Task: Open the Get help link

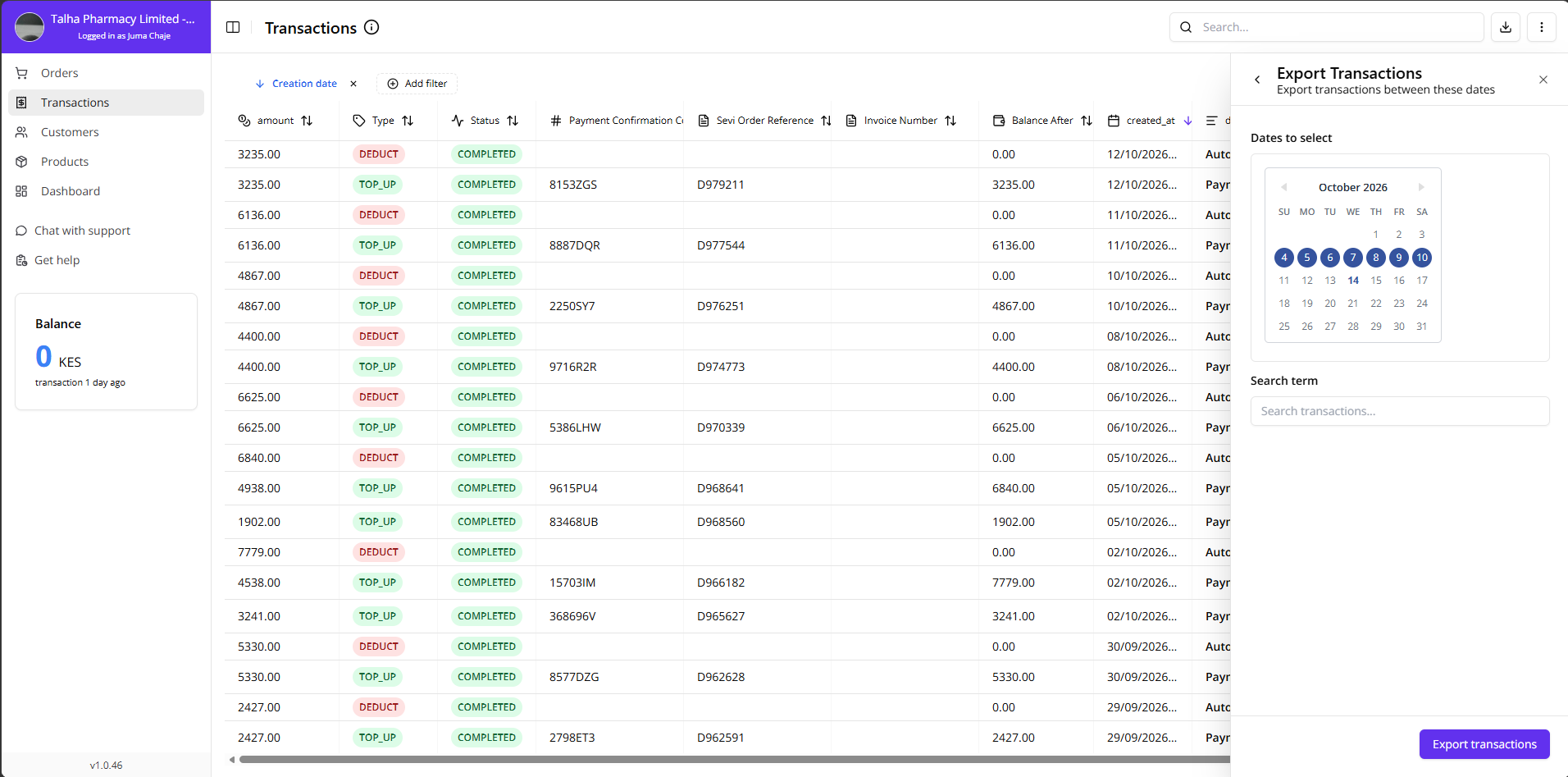Action: (48, 260)
